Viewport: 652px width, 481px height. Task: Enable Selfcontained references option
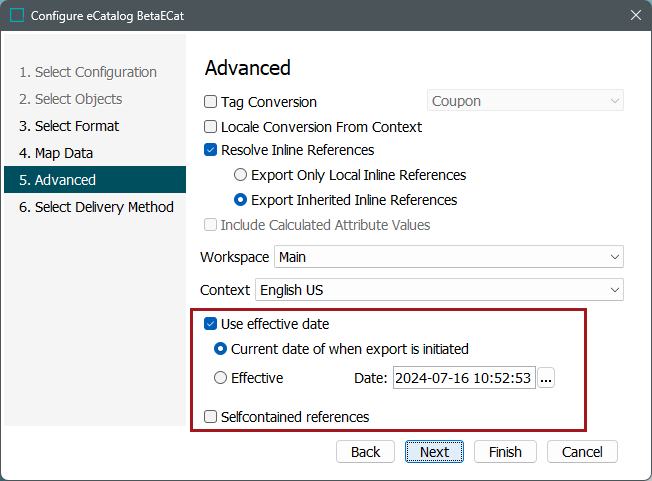click(x=211, y=417)
